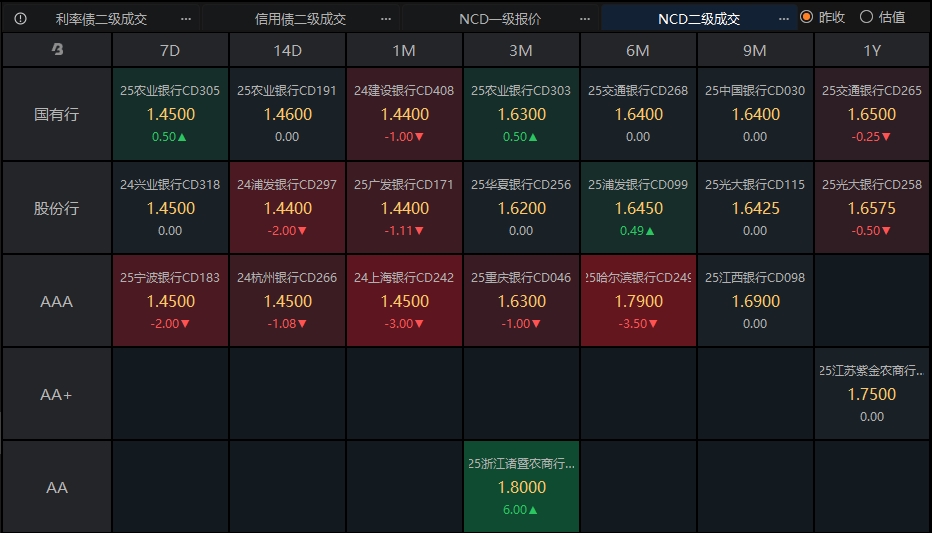Screen dimensions: 932x533
Task: Select the AAA row label
Action: [56, 301]
